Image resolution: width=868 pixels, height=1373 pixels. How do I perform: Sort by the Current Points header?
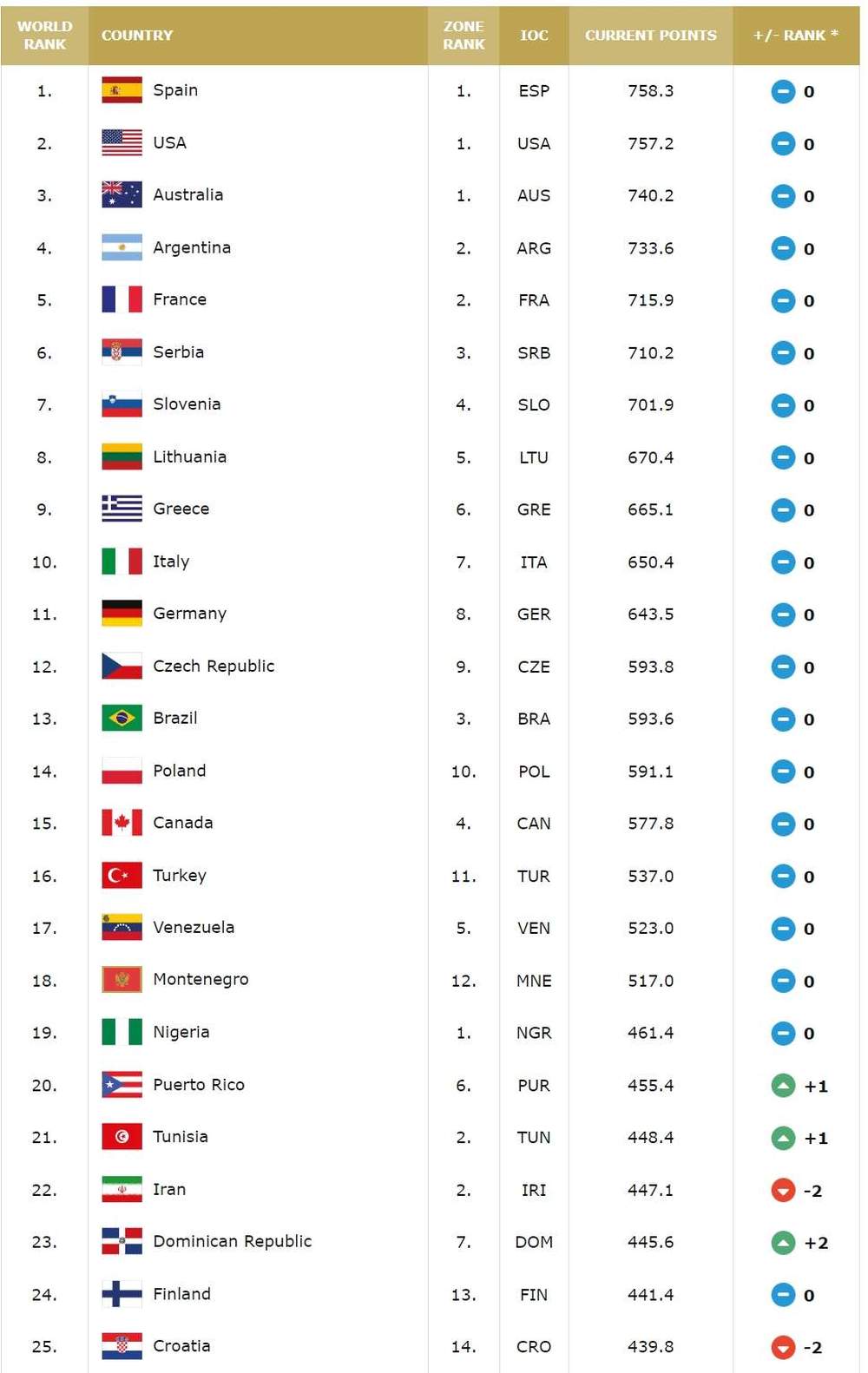click(650, 36)
